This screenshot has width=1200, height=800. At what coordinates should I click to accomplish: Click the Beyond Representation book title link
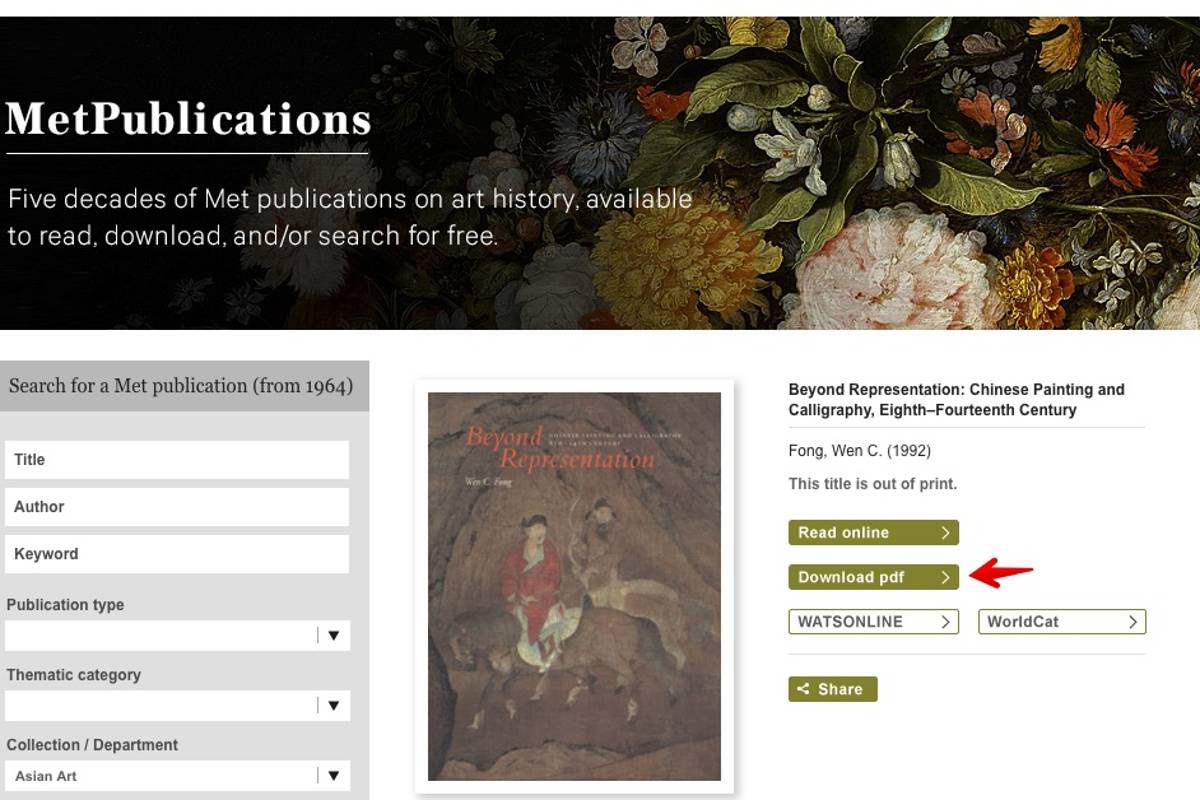coord(956,399)
